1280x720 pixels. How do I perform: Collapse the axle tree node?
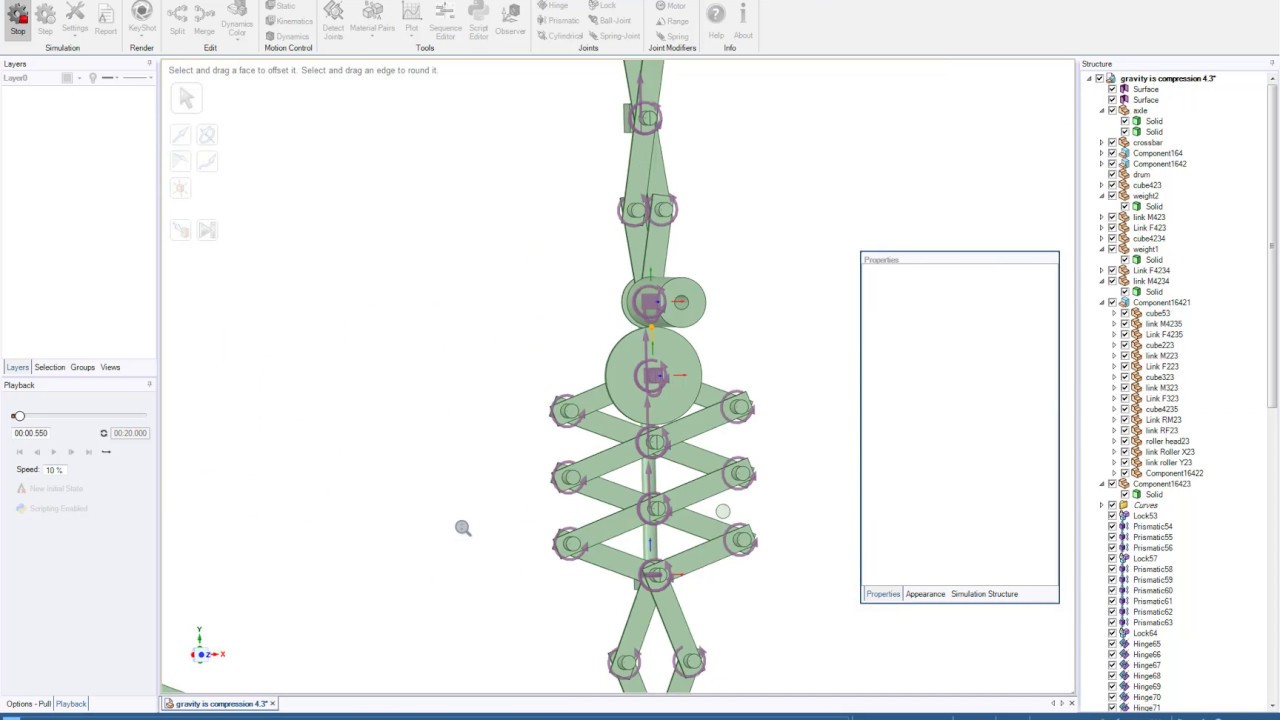pyautogui.click(x=1102, y=111)
